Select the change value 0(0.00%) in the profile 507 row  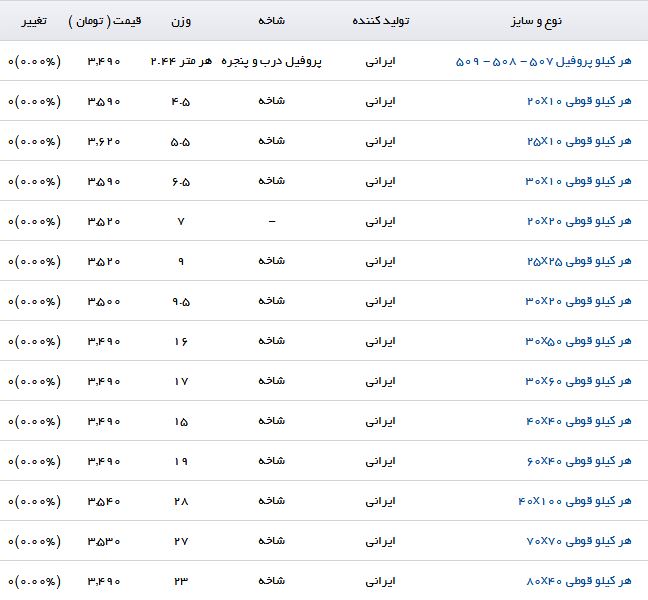click(34, 62)
